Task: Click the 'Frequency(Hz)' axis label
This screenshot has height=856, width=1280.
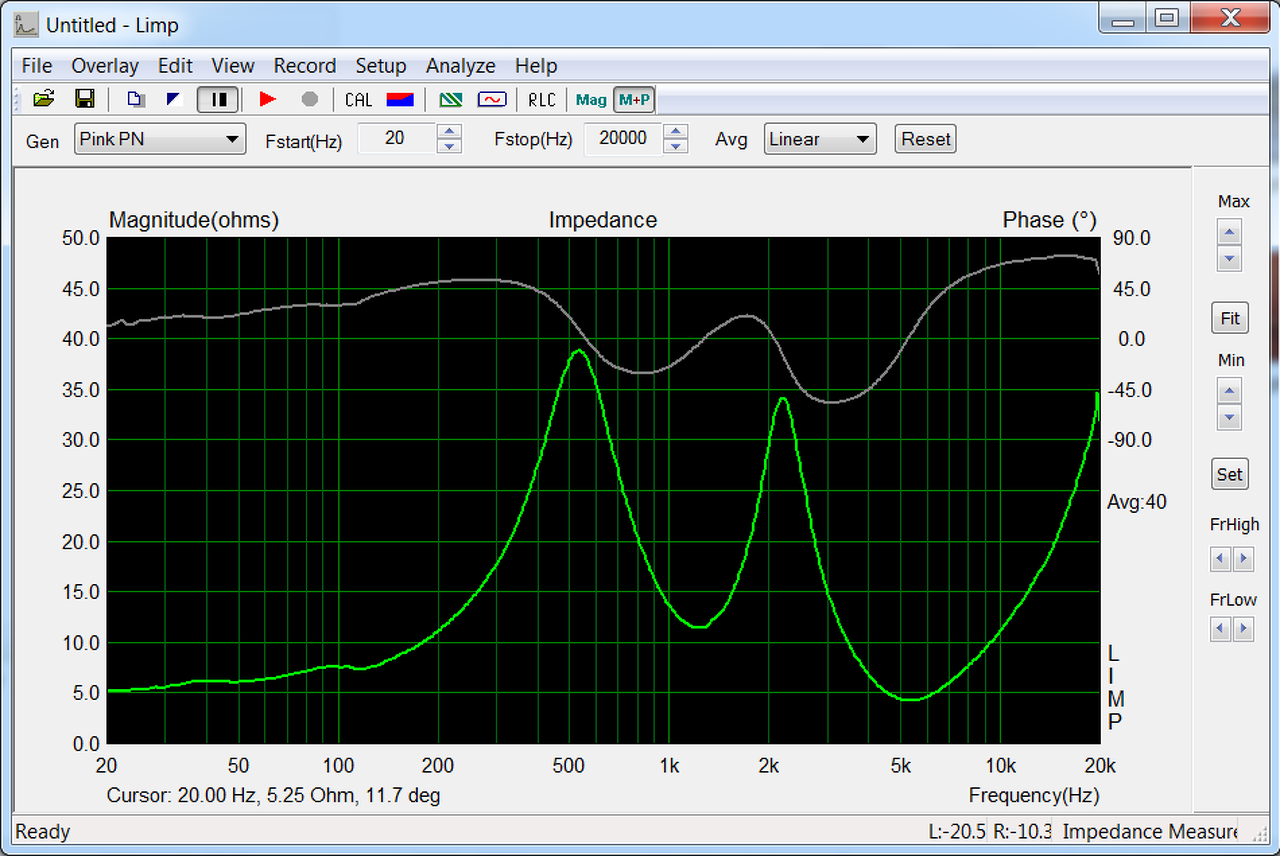Action: click(1034, 796)
